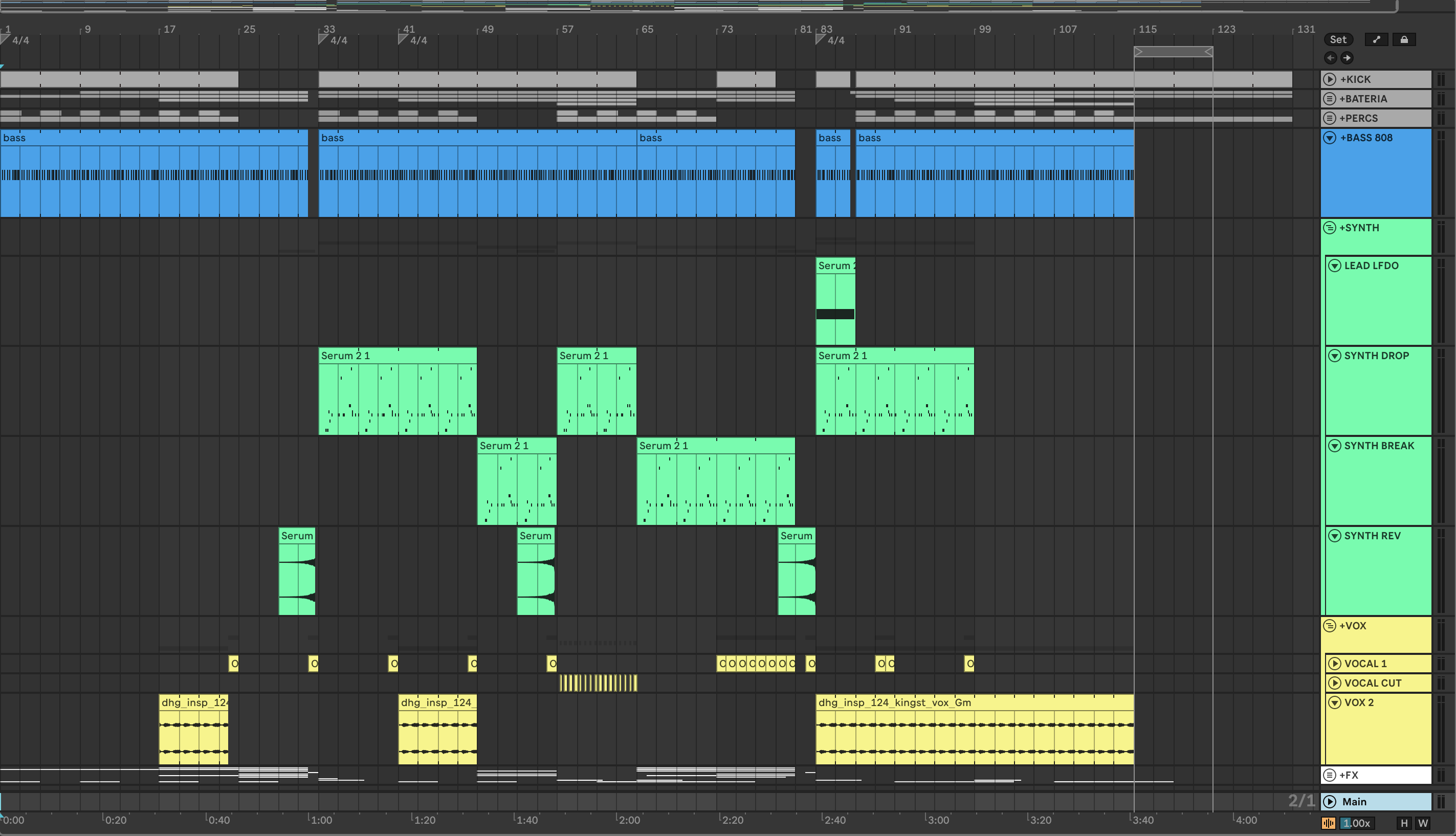Viewport: 1456px width, 836px height.
Task: Collapse the LEAD LFDO track
Action: point(1335,266)
